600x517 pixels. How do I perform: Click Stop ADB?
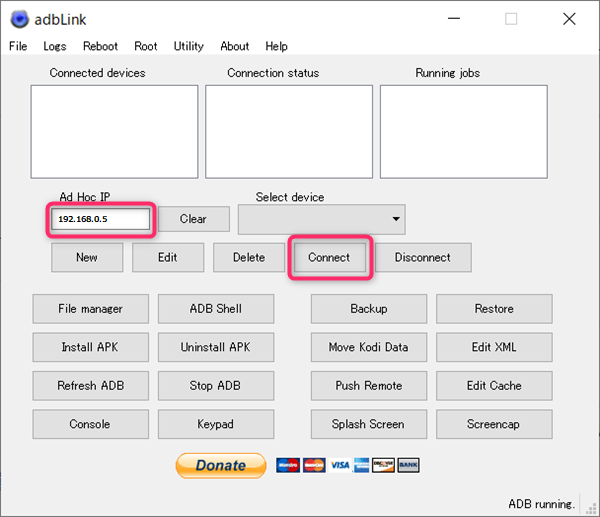pos(216,386)
